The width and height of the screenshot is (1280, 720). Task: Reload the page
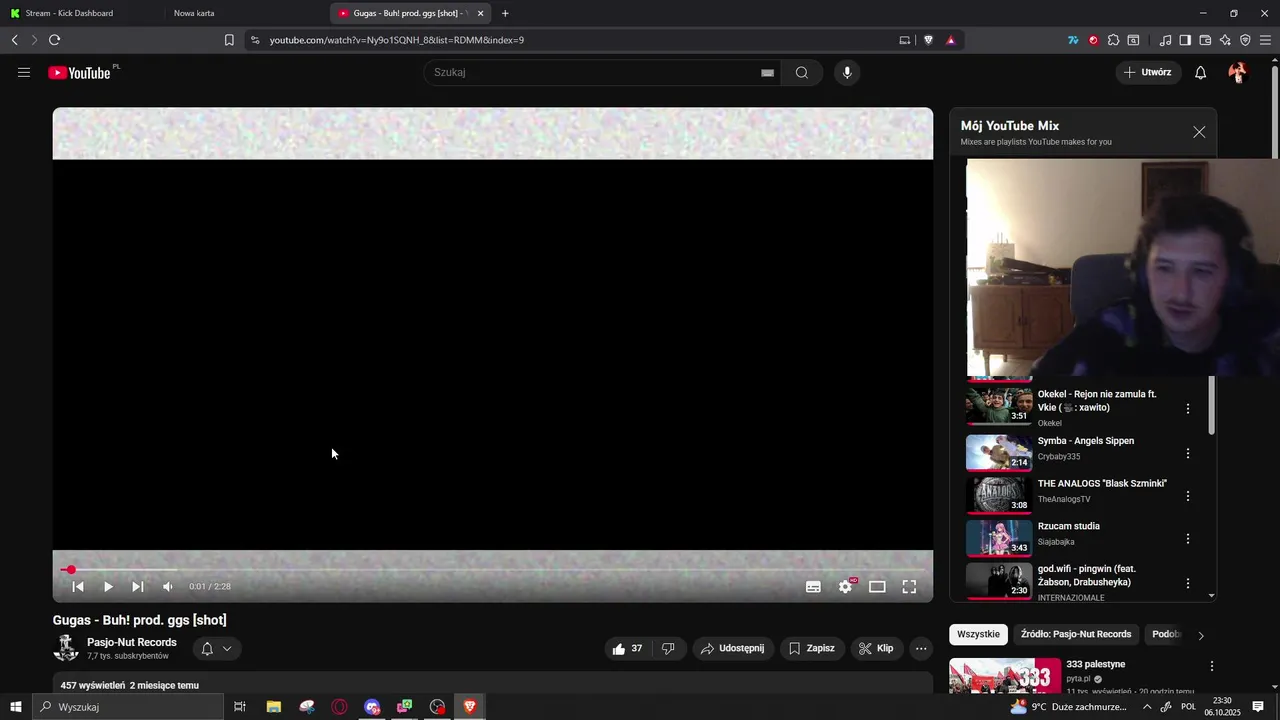(x=54, y=40)
